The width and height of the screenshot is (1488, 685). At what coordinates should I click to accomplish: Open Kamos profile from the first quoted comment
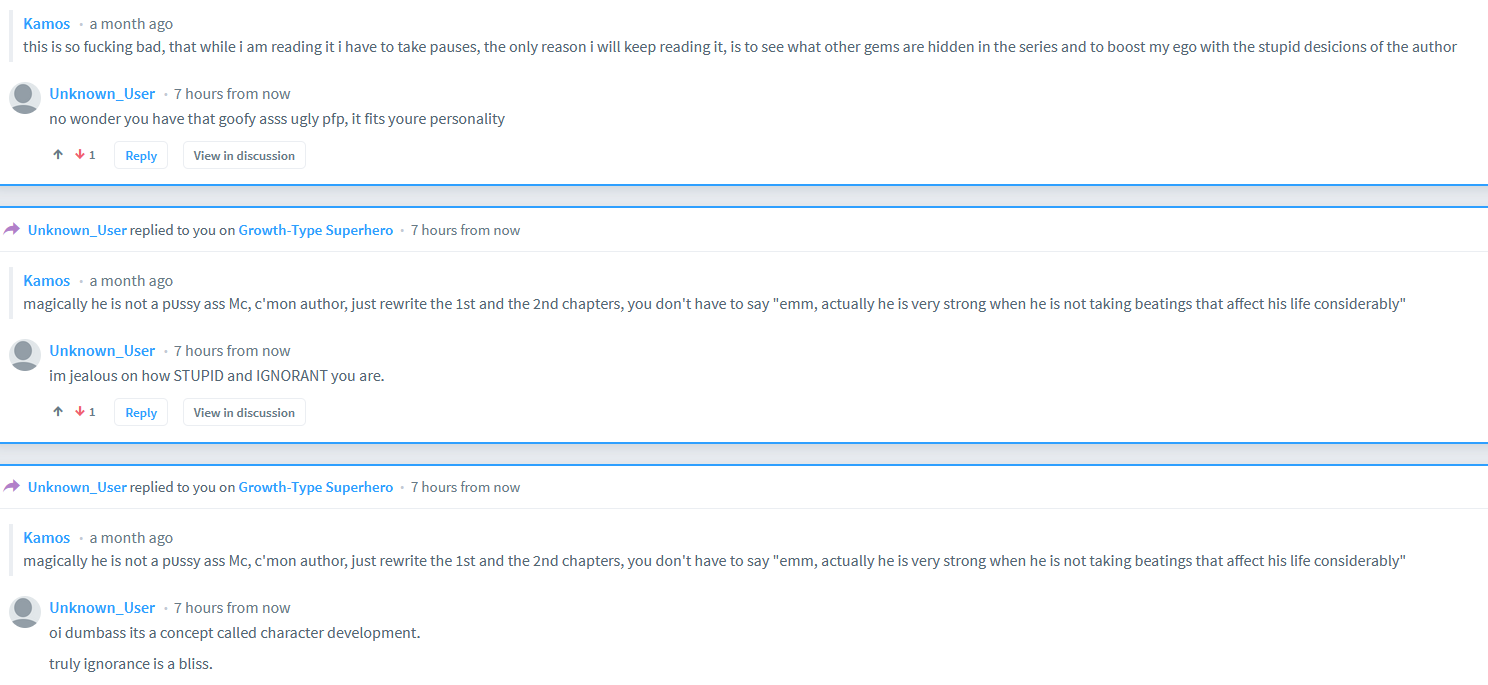[47, 23]
